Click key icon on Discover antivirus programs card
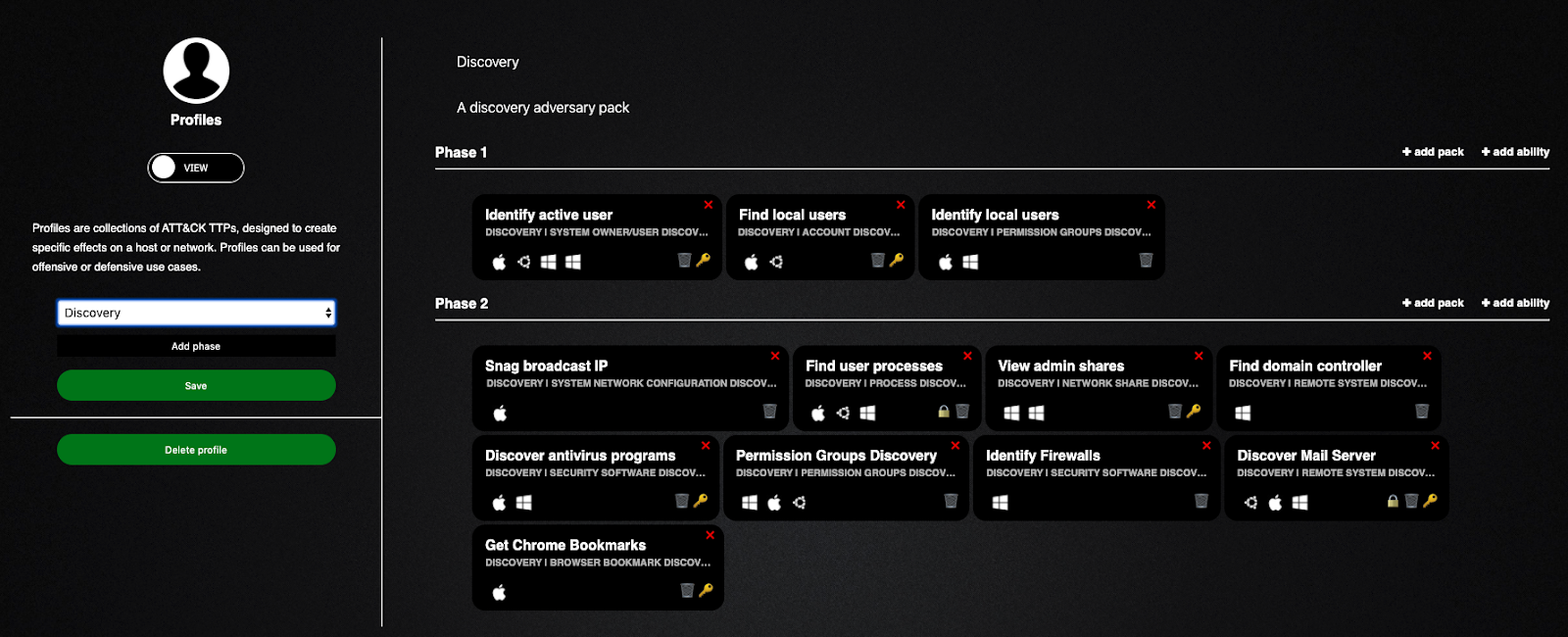Screen dimensions: 1568x637 point(700,501)
